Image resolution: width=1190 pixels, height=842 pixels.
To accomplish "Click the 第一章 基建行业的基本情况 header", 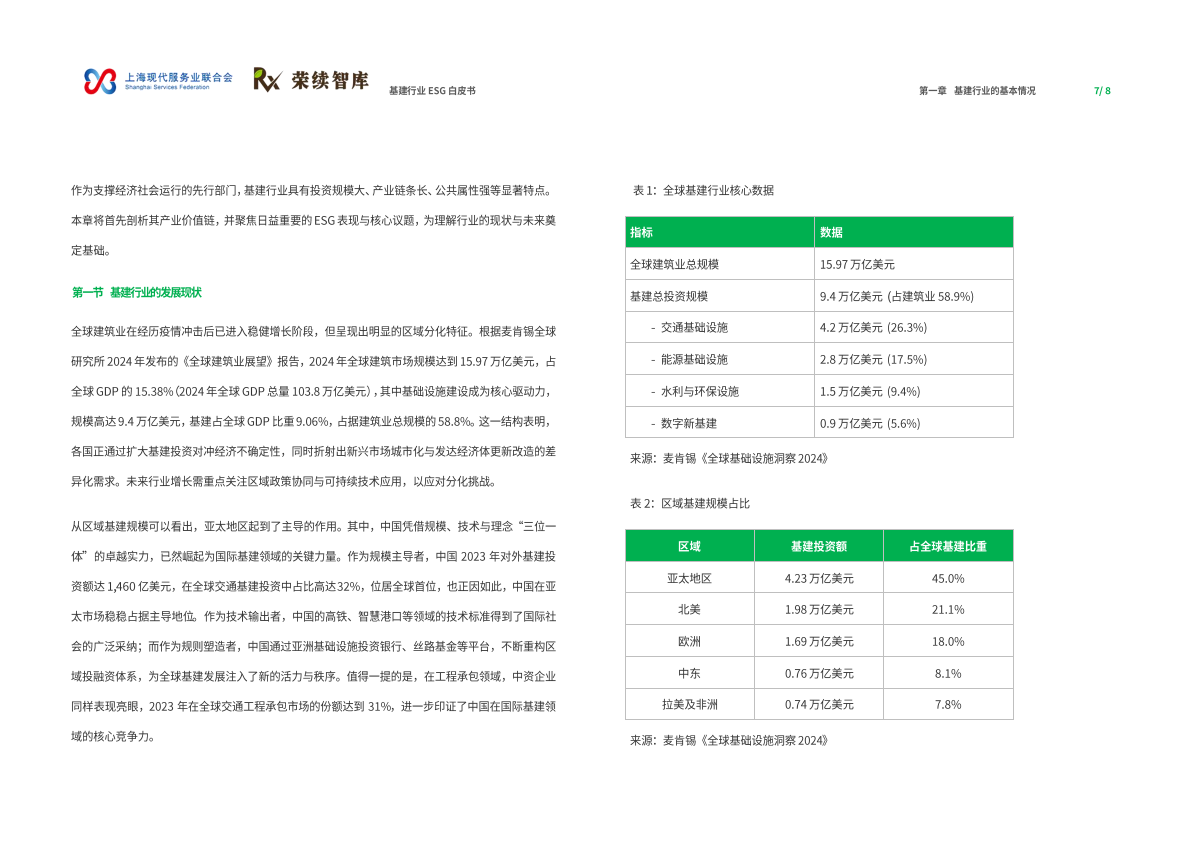I will (977, 88).
